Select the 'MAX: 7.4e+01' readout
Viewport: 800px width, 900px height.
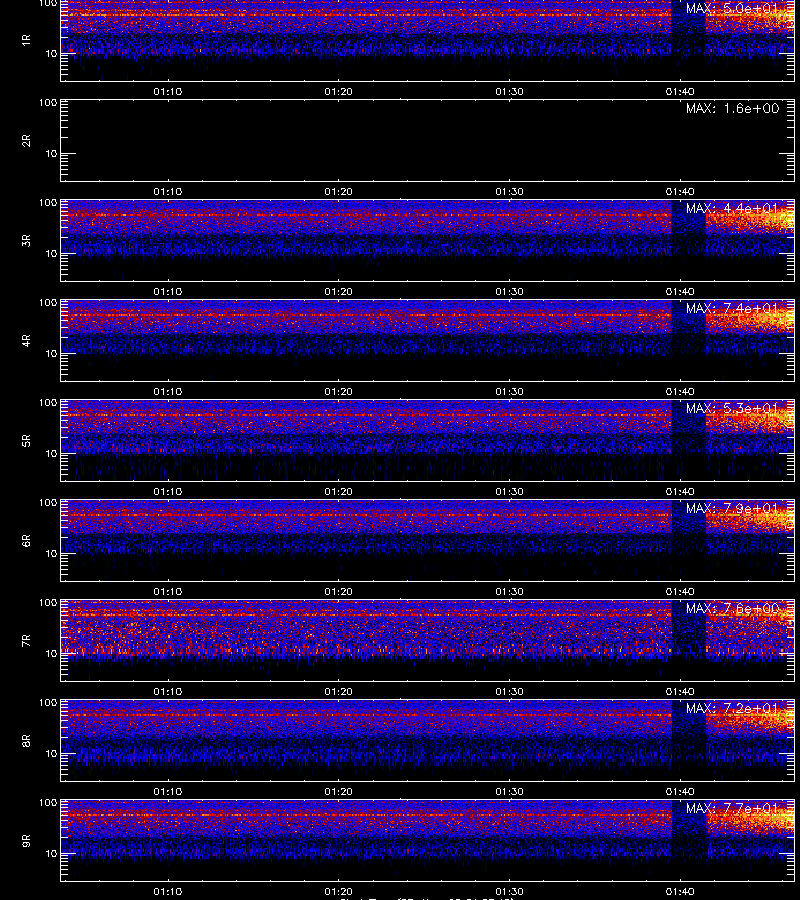pos(732,308)
